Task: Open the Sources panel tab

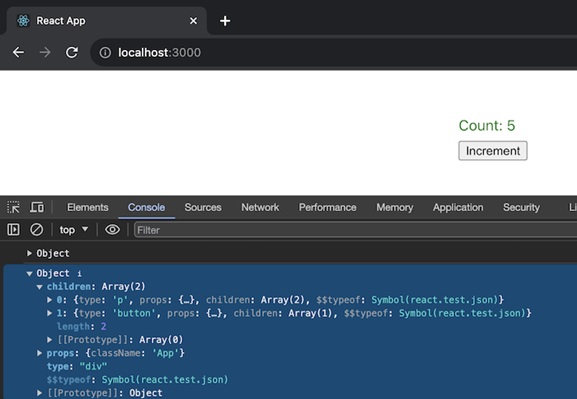Action: [203, 208]
